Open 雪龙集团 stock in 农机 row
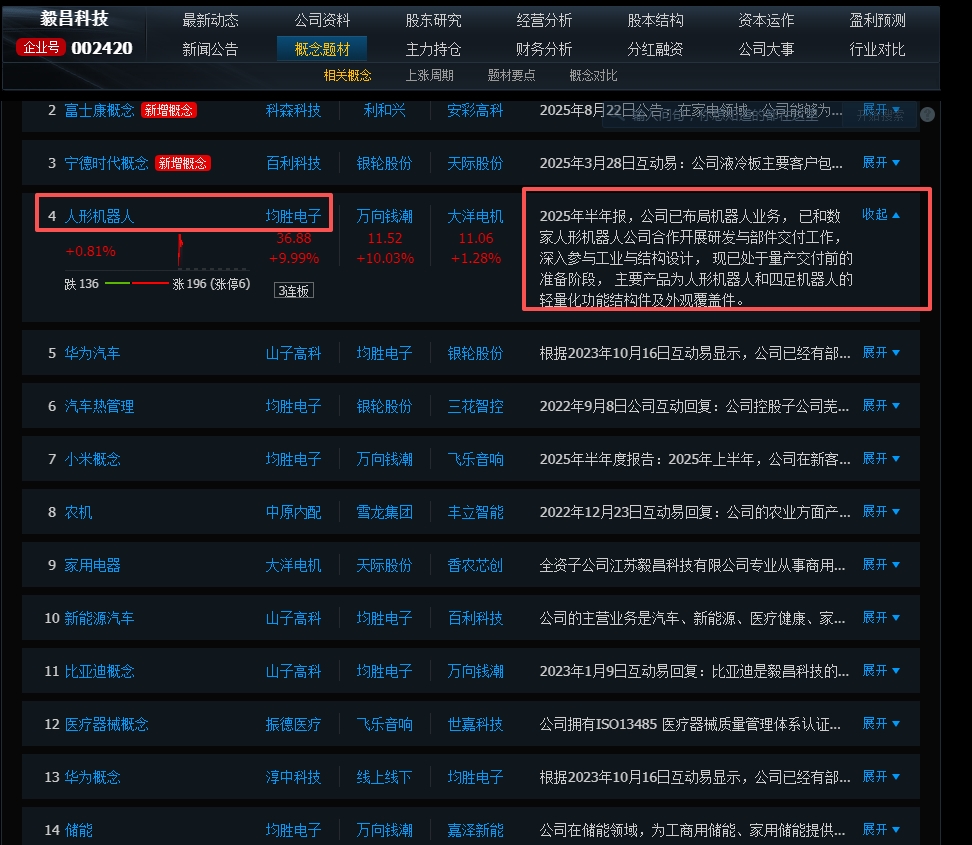The image size is (972, 845). point(384,512)
